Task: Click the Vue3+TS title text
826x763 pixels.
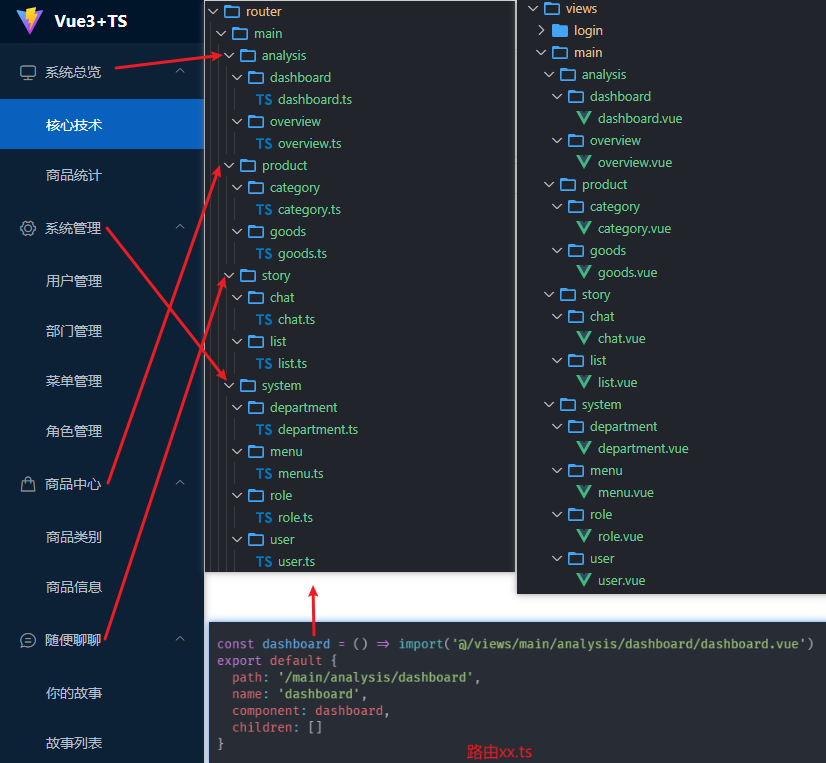Action: (x=91, y=21)
